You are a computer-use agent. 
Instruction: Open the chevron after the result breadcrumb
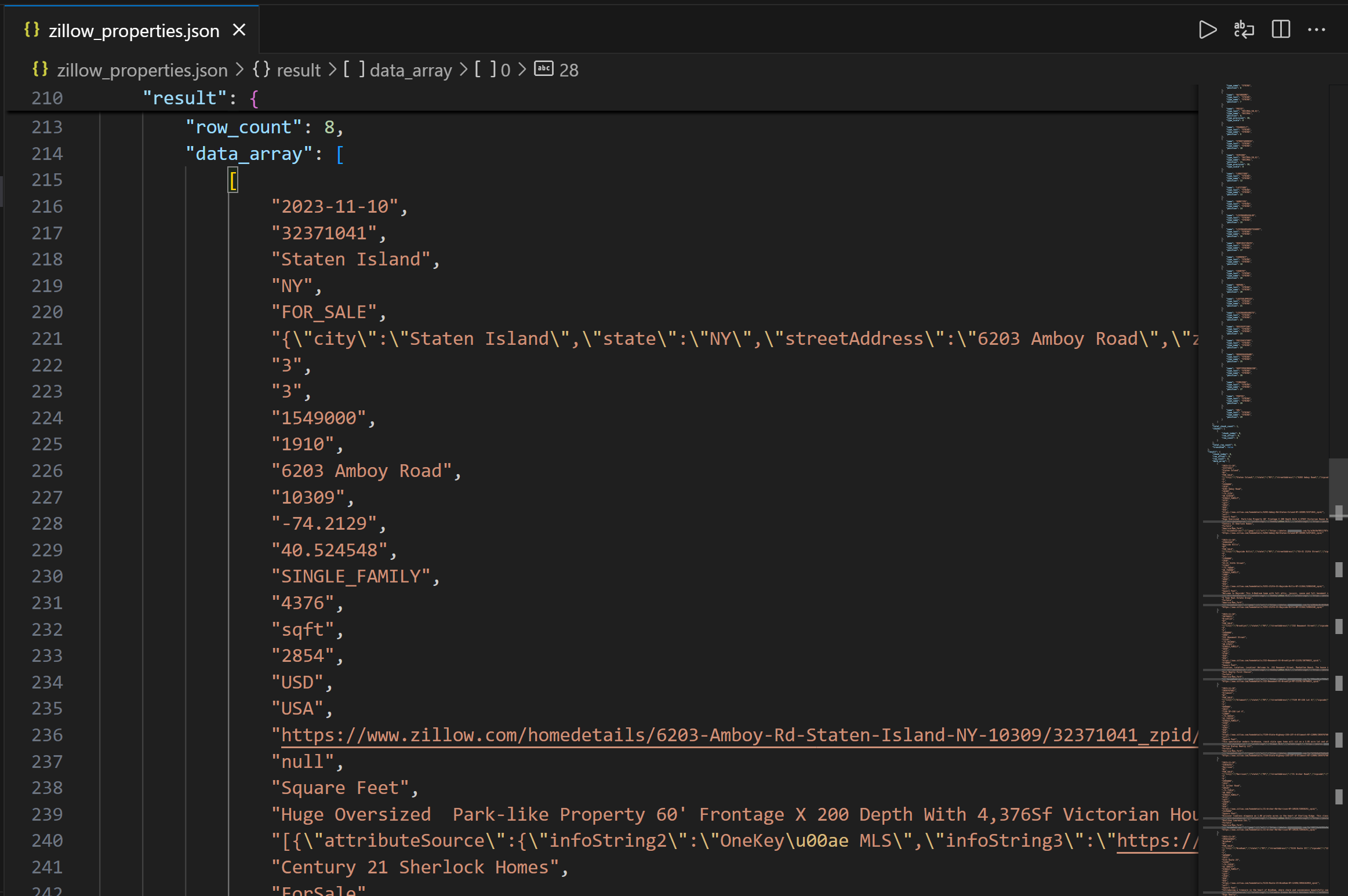click(x=333, y=69)
